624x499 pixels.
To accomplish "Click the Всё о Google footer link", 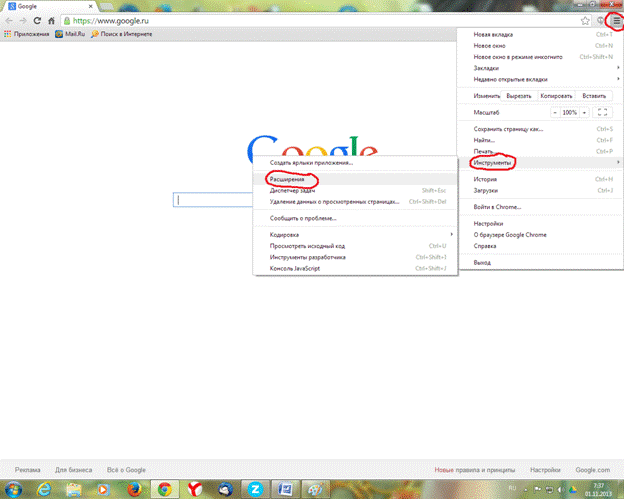I will tap(126, 470).
